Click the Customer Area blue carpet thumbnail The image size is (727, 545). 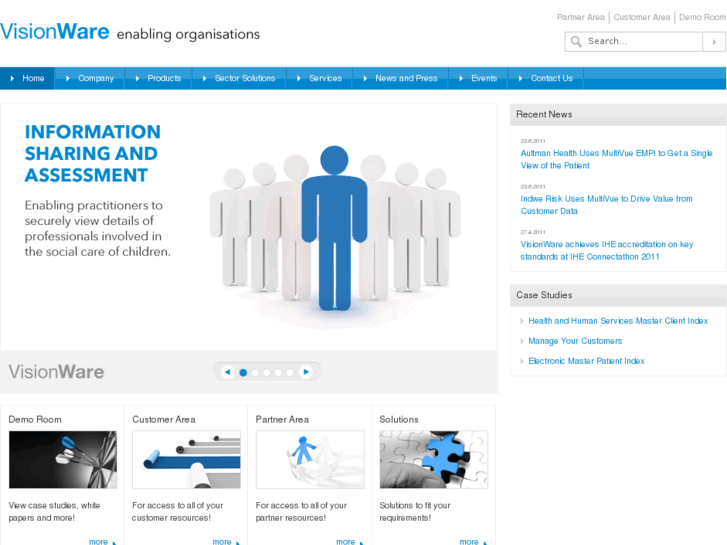point(186,460)
